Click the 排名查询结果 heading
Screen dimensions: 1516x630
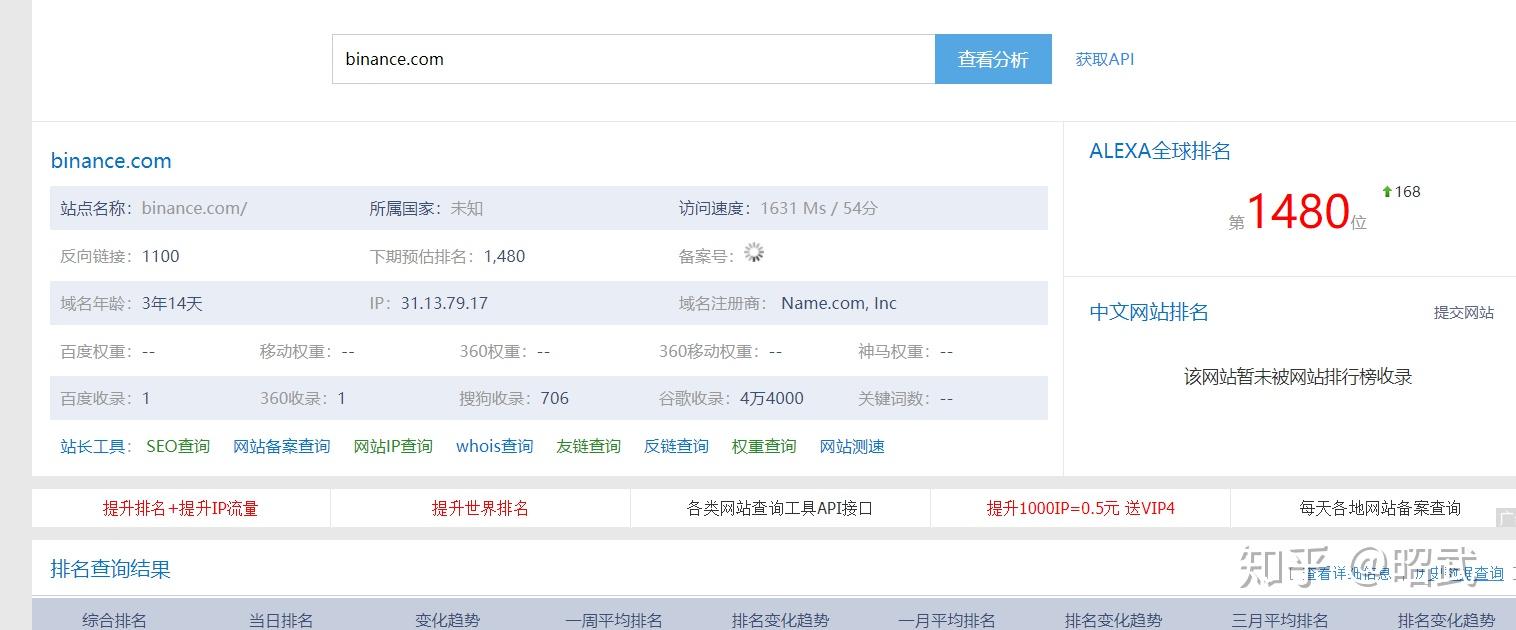coord(111,569)
